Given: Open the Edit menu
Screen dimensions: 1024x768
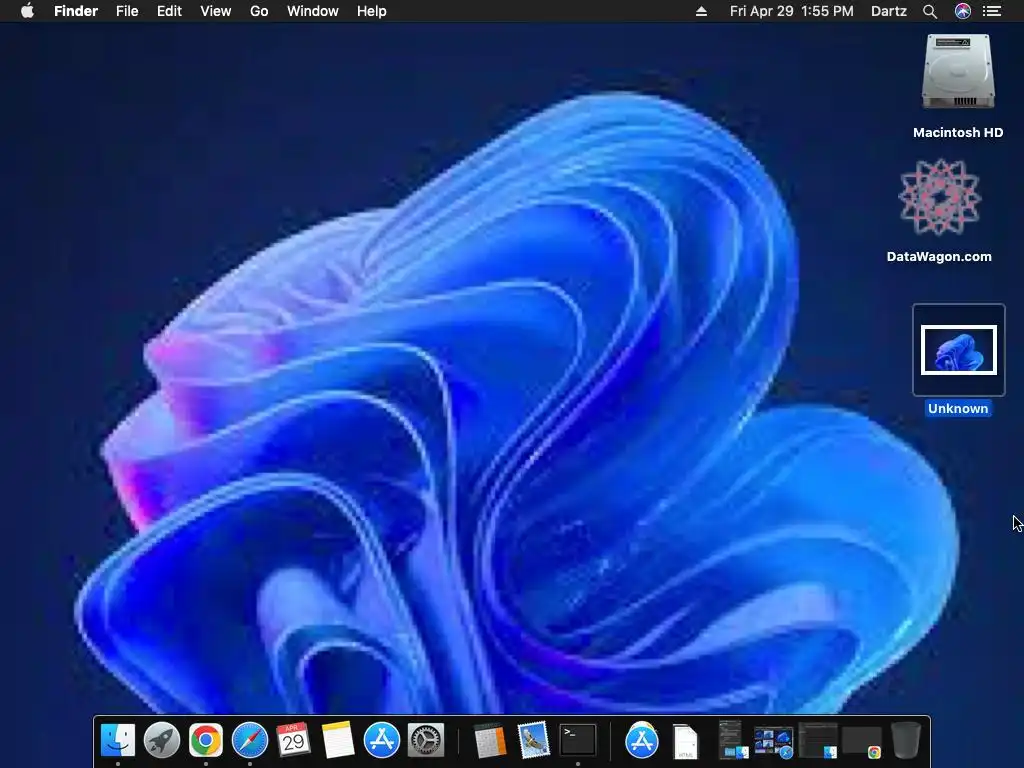Looking at the screenshot, I should [x=169, y=11].
